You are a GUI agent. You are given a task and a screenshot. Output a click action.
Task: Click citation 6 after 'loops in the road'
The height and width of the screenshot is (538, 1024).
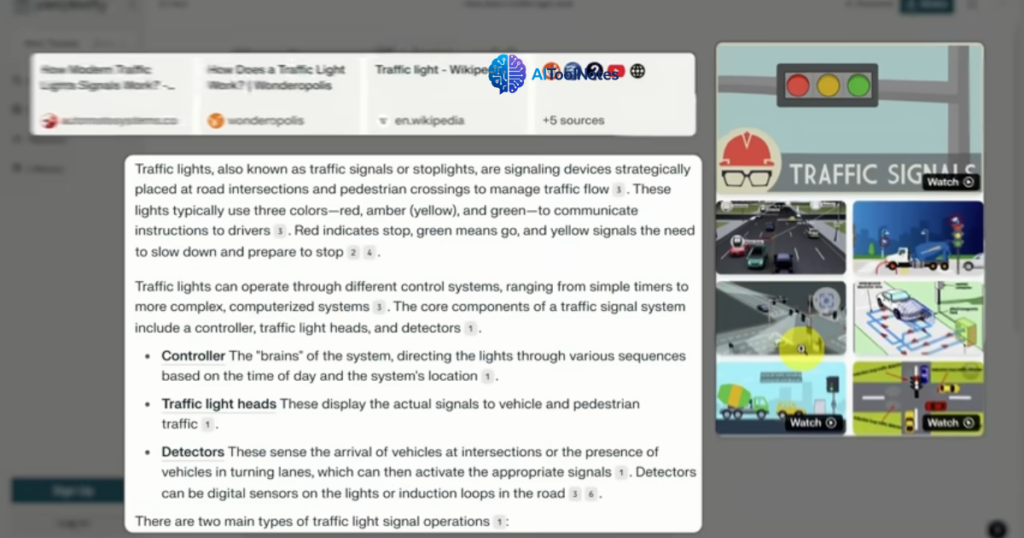pos(590,494)
